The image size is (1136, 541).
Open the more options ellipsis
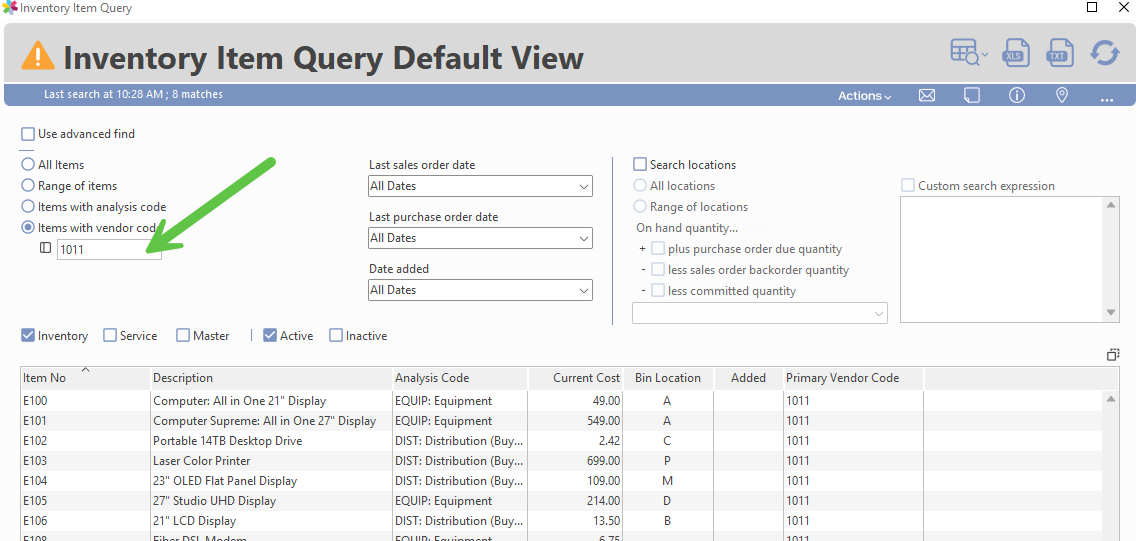click(1106, 98)
